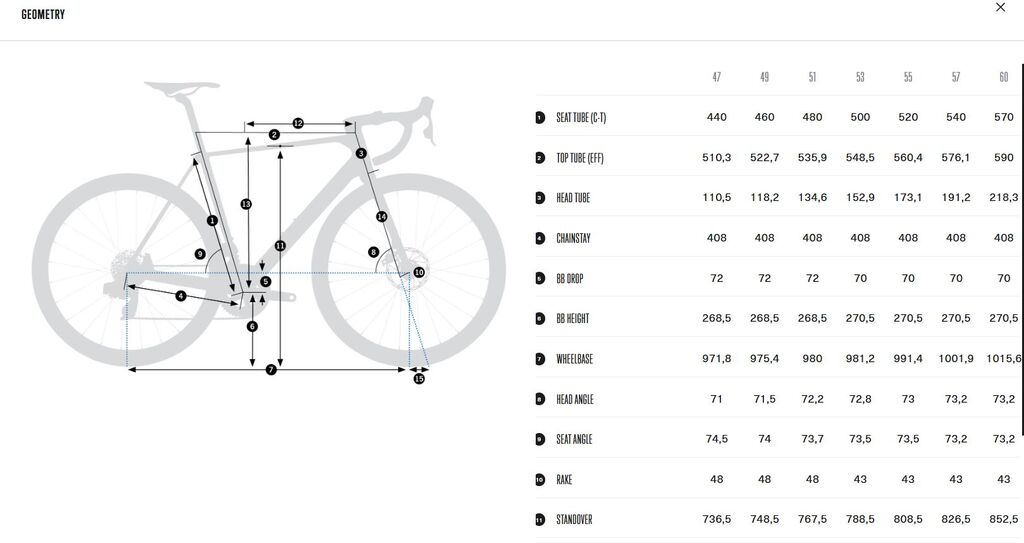
Task: Click marker 14 on the fork in the diagram
Action: click(x=381, y=216)
